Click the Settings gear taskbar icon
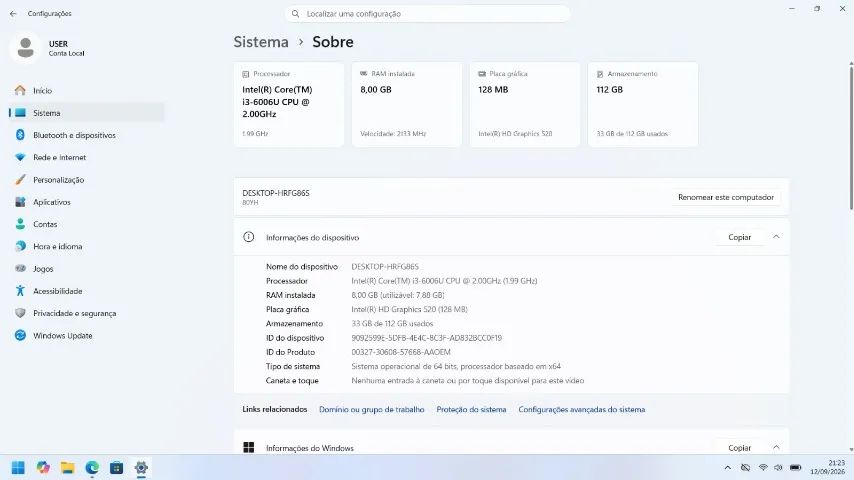The height and width of the screenshot is (480, 854). pyautogui.click(x=141, y=467)
